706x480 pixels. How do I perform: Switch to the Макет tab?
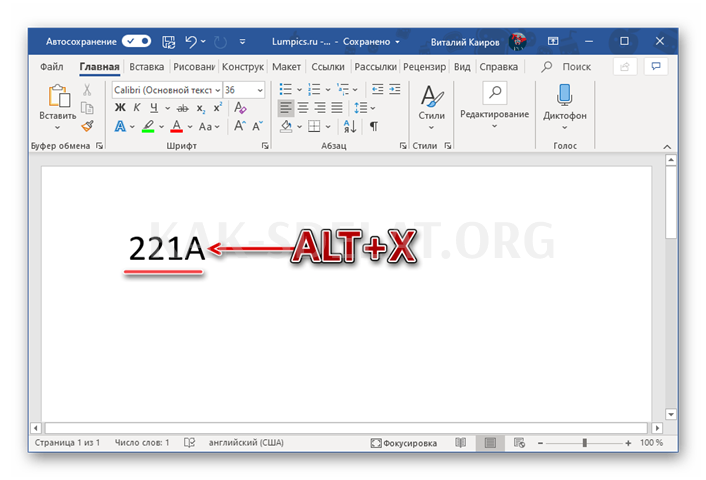coord(286,67)
